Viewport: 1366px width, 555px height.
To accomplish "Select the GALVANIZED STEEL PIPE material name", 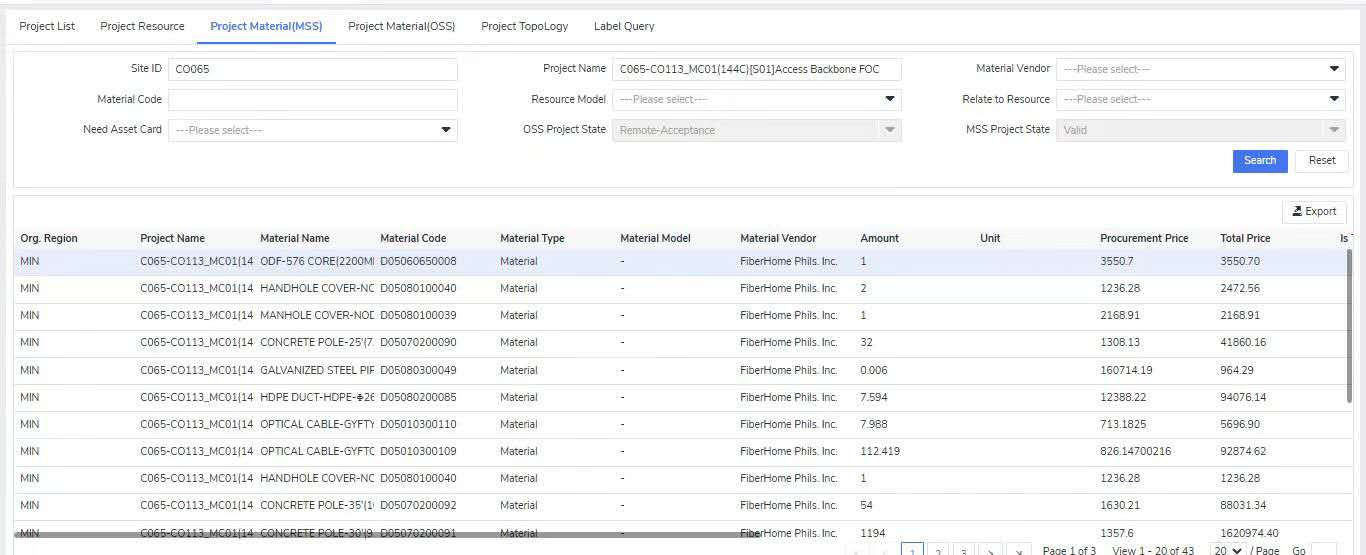I will point(317,371).
